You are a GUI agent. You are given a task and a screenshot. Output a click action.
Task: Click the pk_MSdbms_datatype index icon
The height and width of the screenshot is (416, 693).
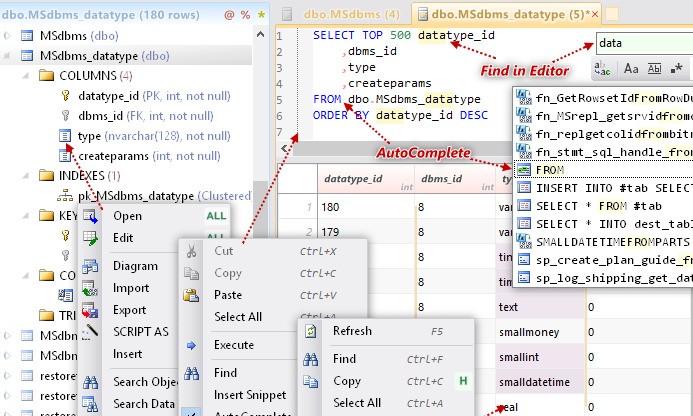(x=65, y=195)
